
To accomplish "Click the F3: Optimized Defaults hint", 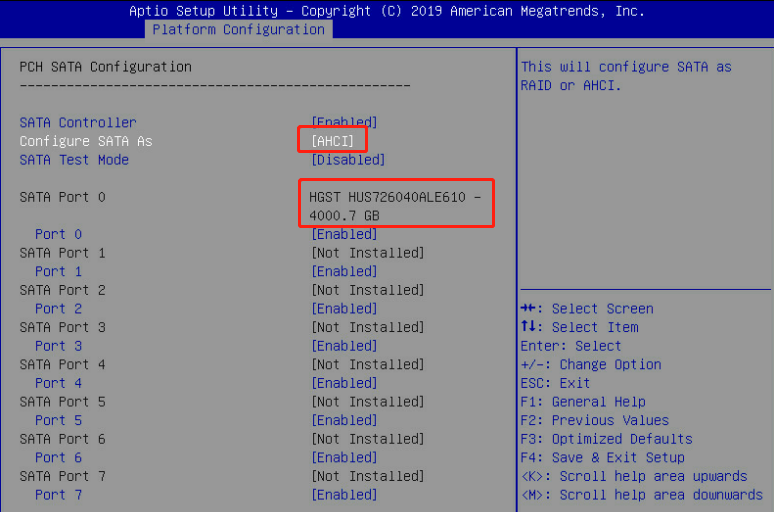I will point(607,439).
